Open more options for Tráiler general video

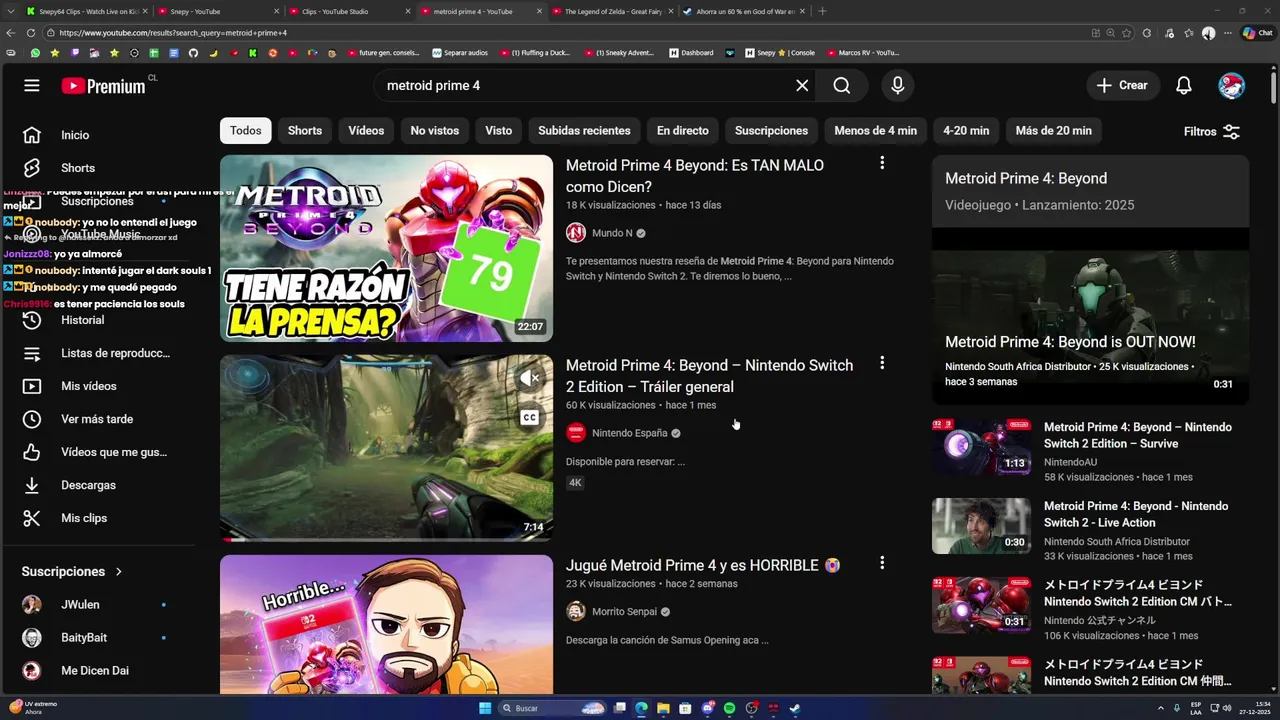click(x=881, y=363)
